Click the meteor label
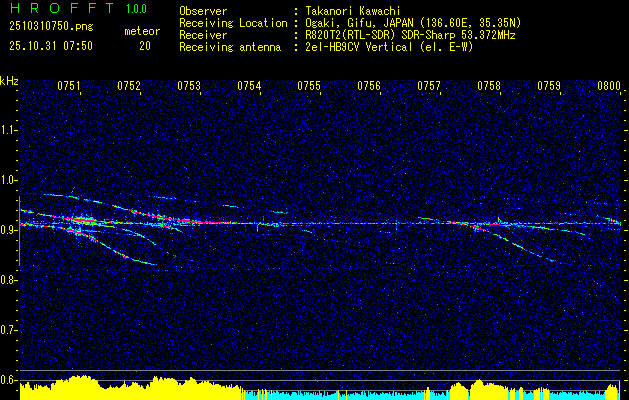Viewport: 629px width, 400px height. click(142, 31)
